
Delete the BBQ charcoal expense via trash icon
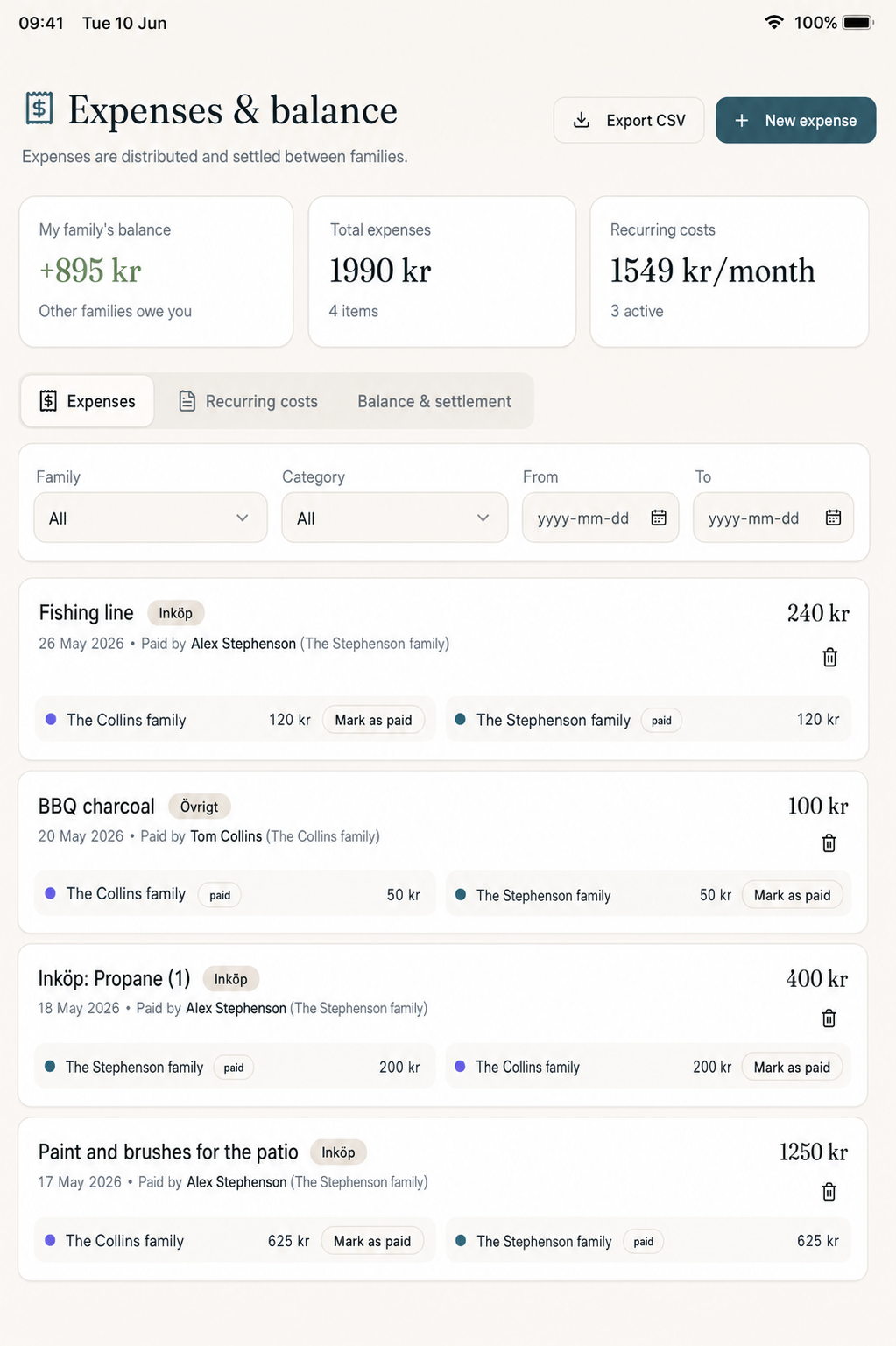tap(829, 842)
